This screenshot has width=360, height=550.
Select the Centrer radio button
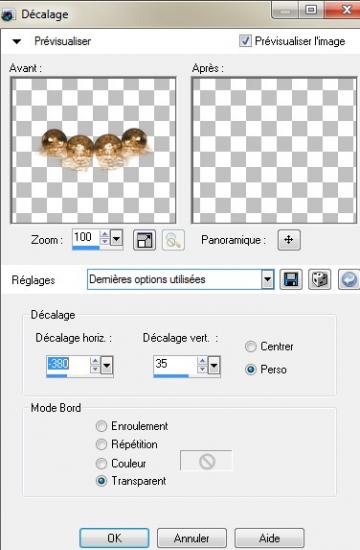251,347
